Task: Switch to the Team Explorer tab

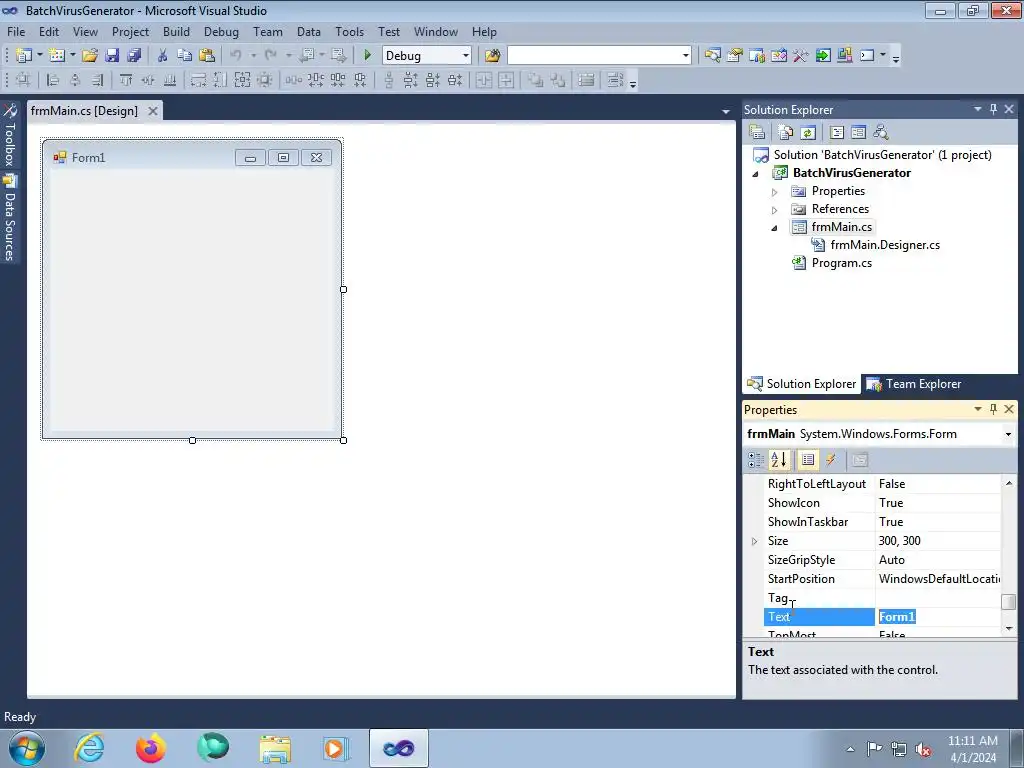Action: (x=914, y=384)
